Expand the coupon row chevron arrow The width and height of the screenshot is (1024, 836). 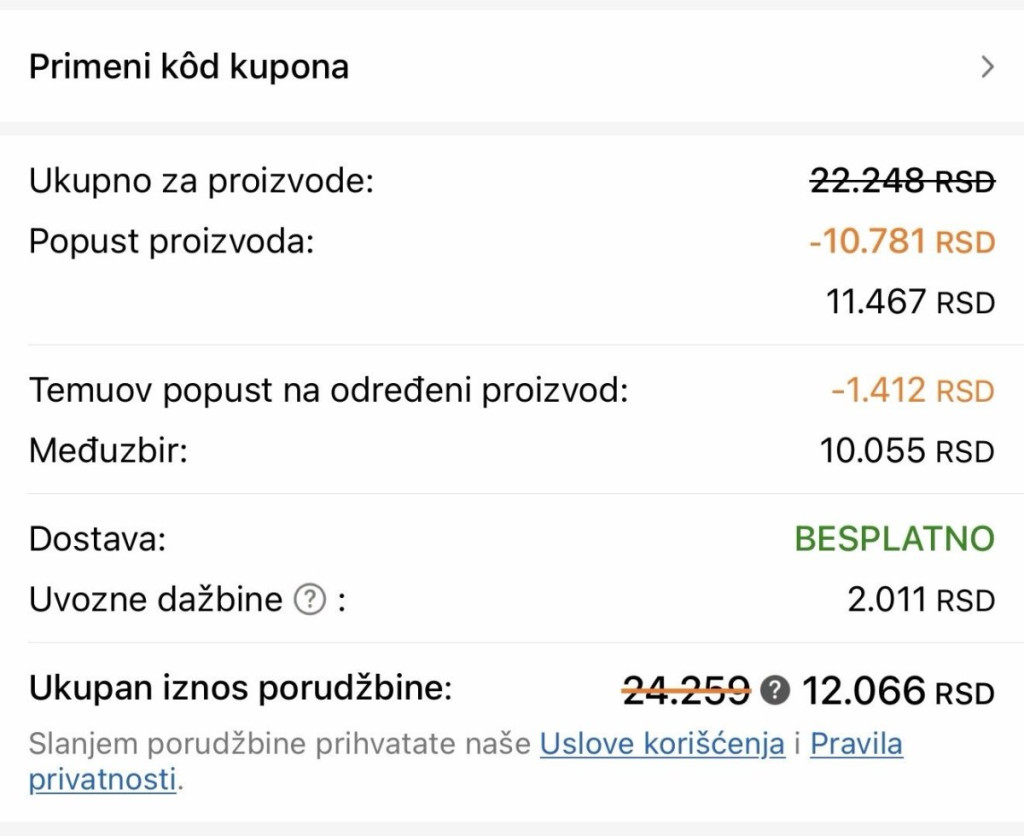tap(987, 67)
